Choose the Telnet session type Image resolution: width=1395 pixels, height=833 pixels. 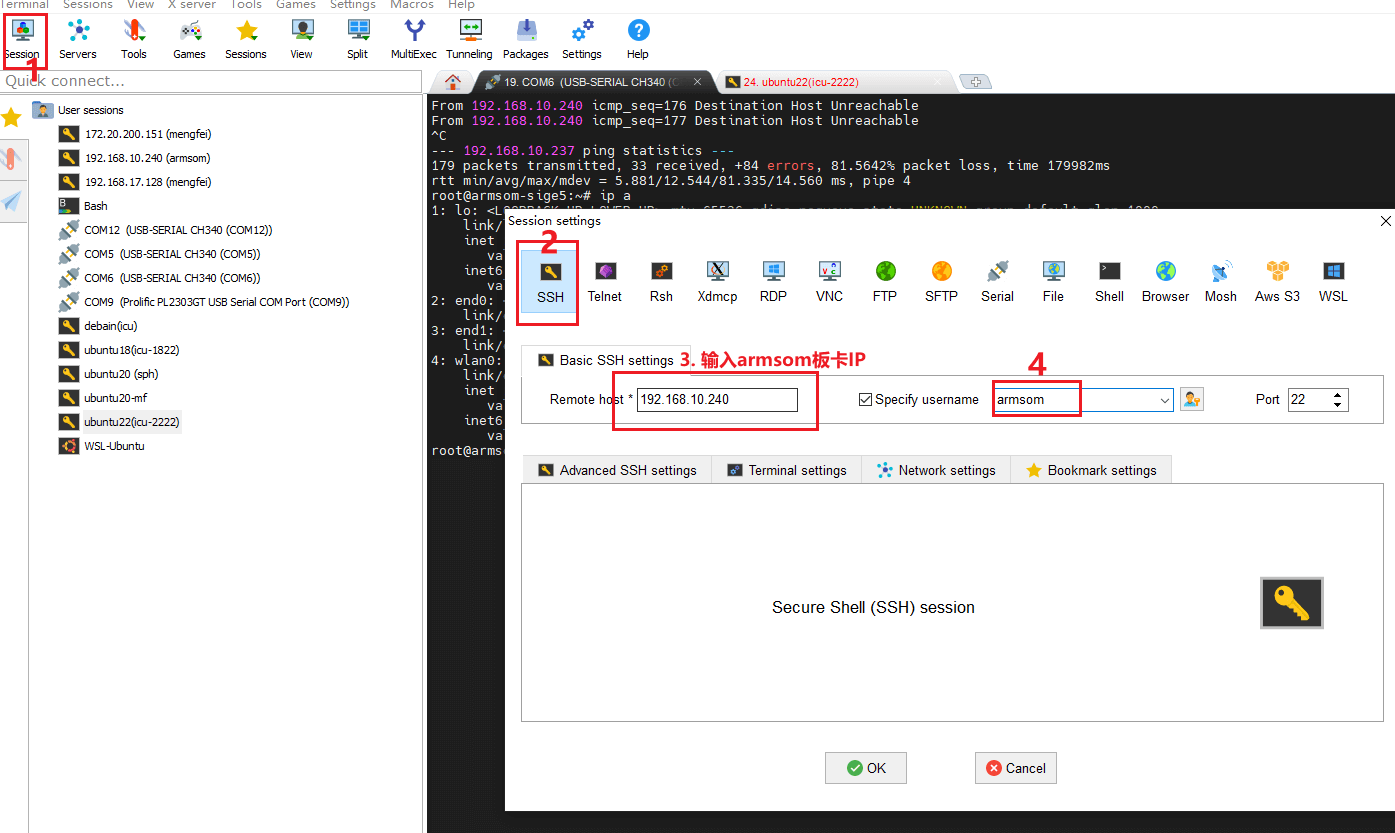point(604,280)
